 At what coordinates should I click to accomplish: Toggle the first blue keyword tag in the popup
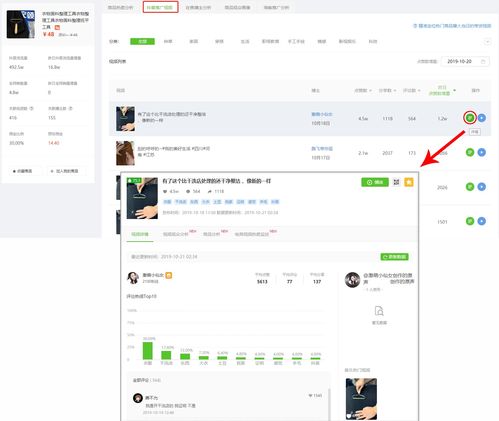click(x=167, y=202)
